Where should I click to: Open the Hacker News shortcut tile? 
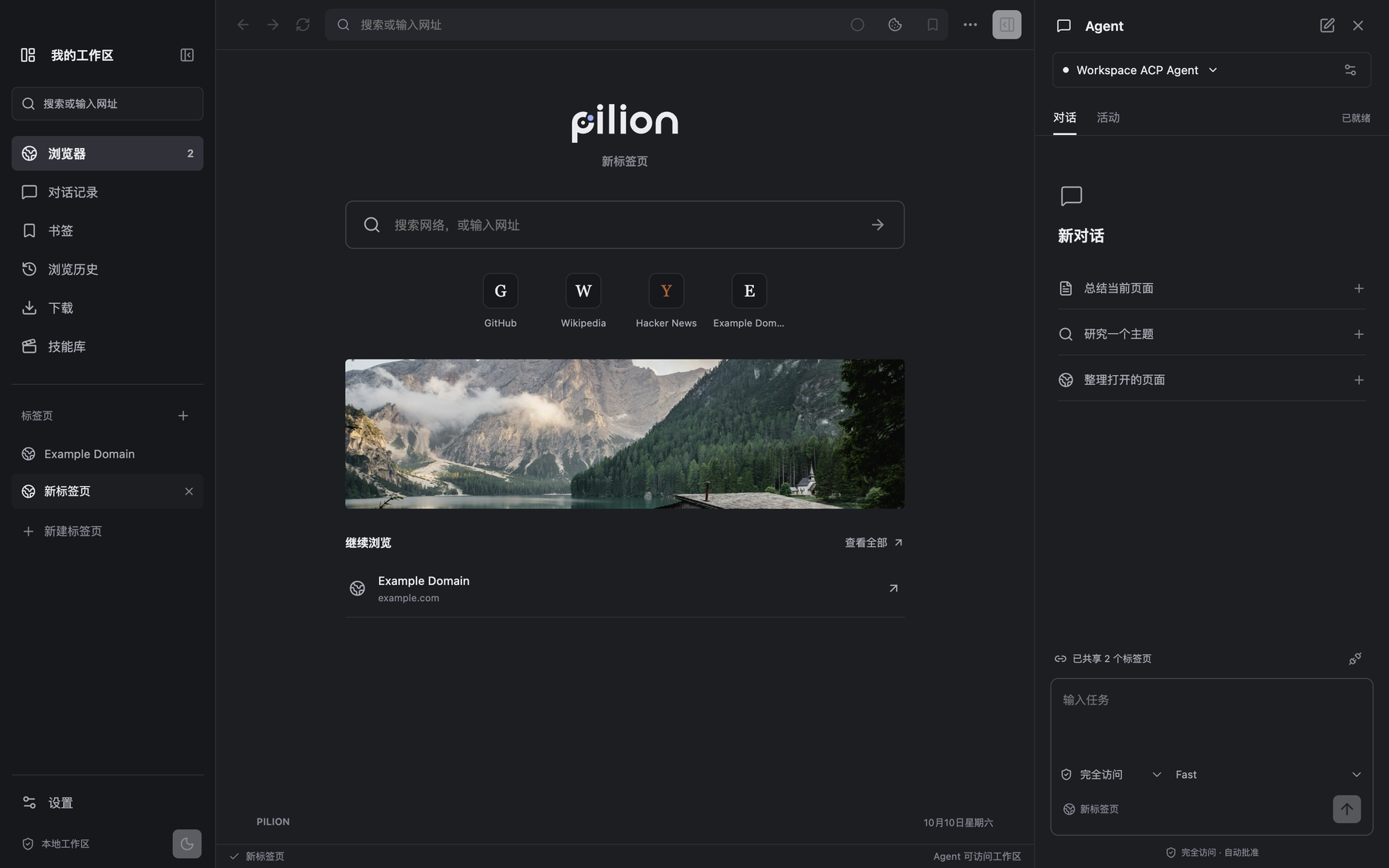coord(666,301)
